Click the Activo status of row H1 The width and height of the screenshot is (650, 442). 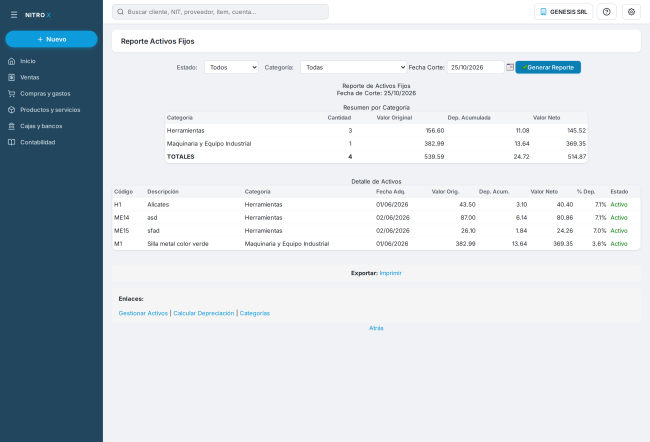619,204
